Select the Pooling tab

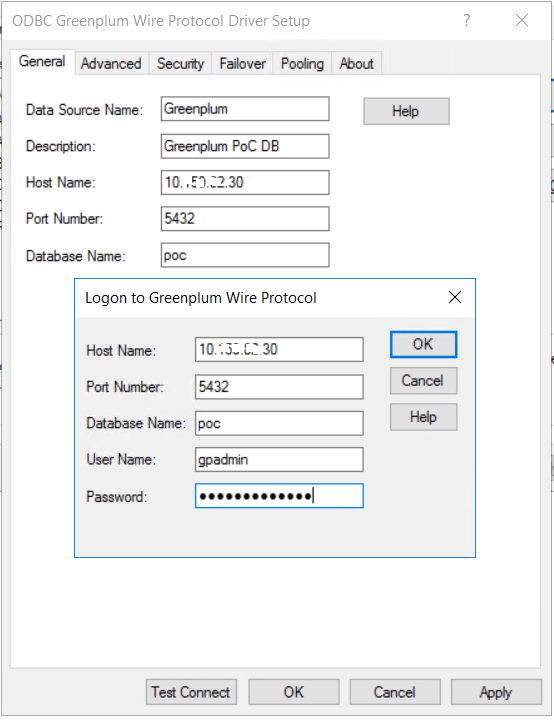302,63
